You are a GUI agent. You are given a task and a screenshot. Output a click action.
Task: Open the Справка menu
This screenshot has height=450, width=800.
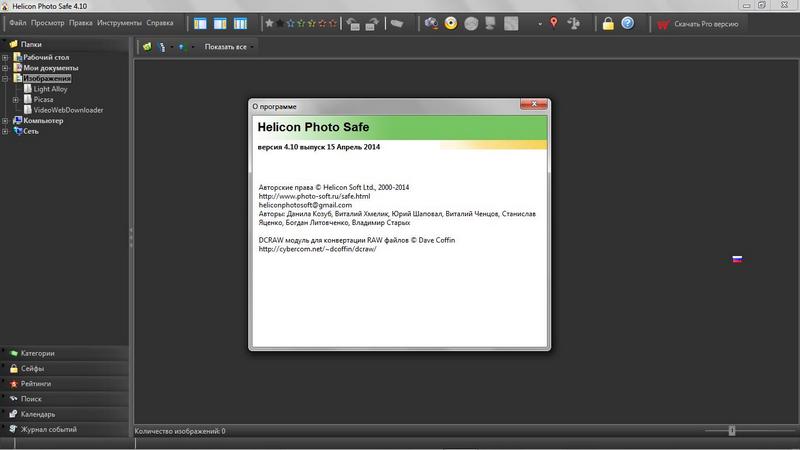pyautogui.click(x=160, y=23)
